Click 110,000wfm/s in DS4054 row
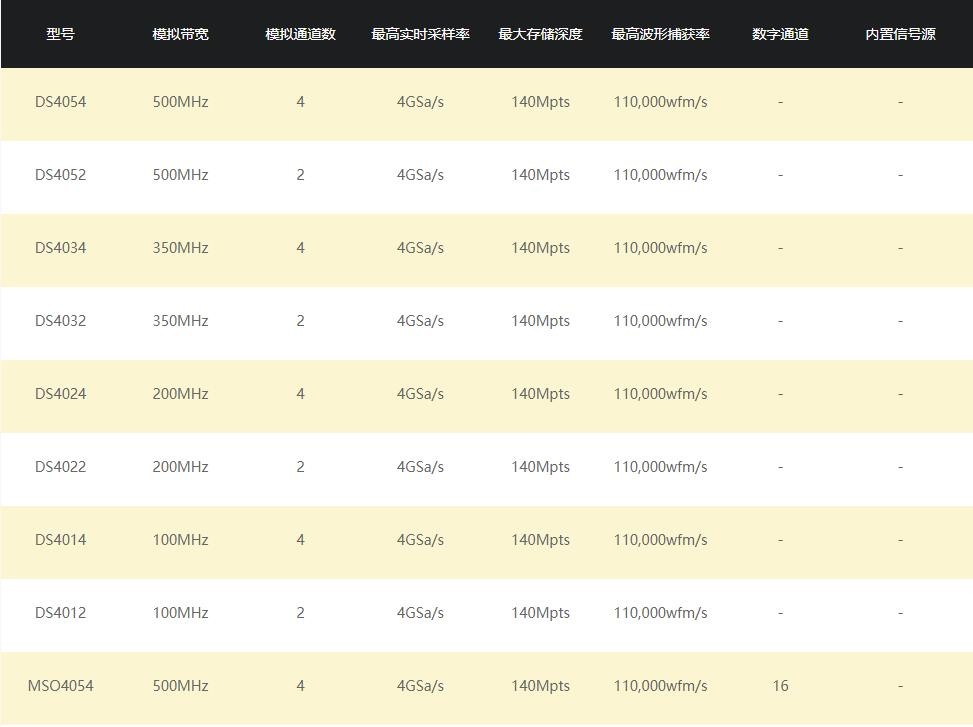The width and height of the screenshot is (973, 727). tap(661, 102)
